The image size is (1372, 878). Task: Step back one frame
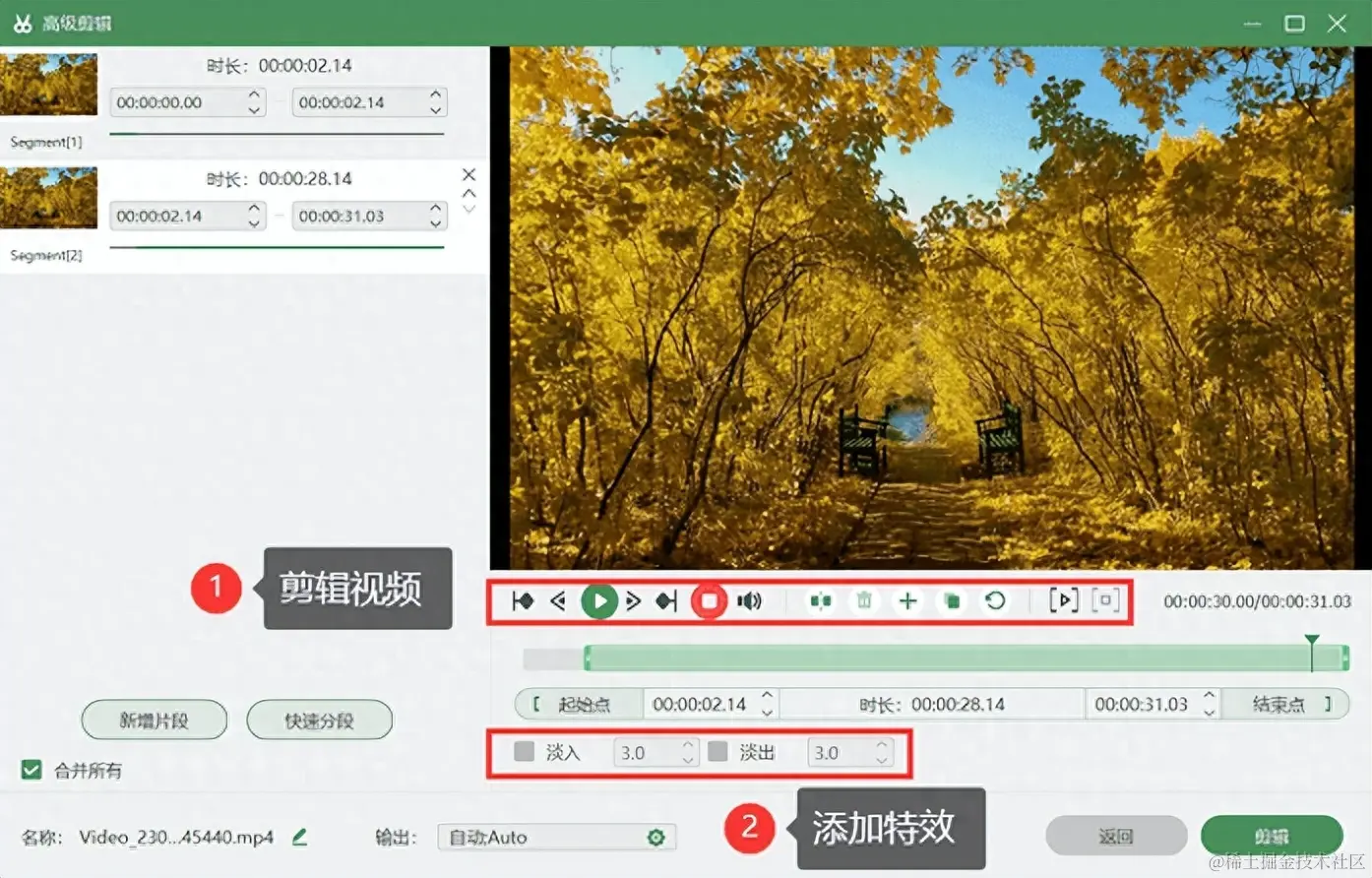click(558, 600)
